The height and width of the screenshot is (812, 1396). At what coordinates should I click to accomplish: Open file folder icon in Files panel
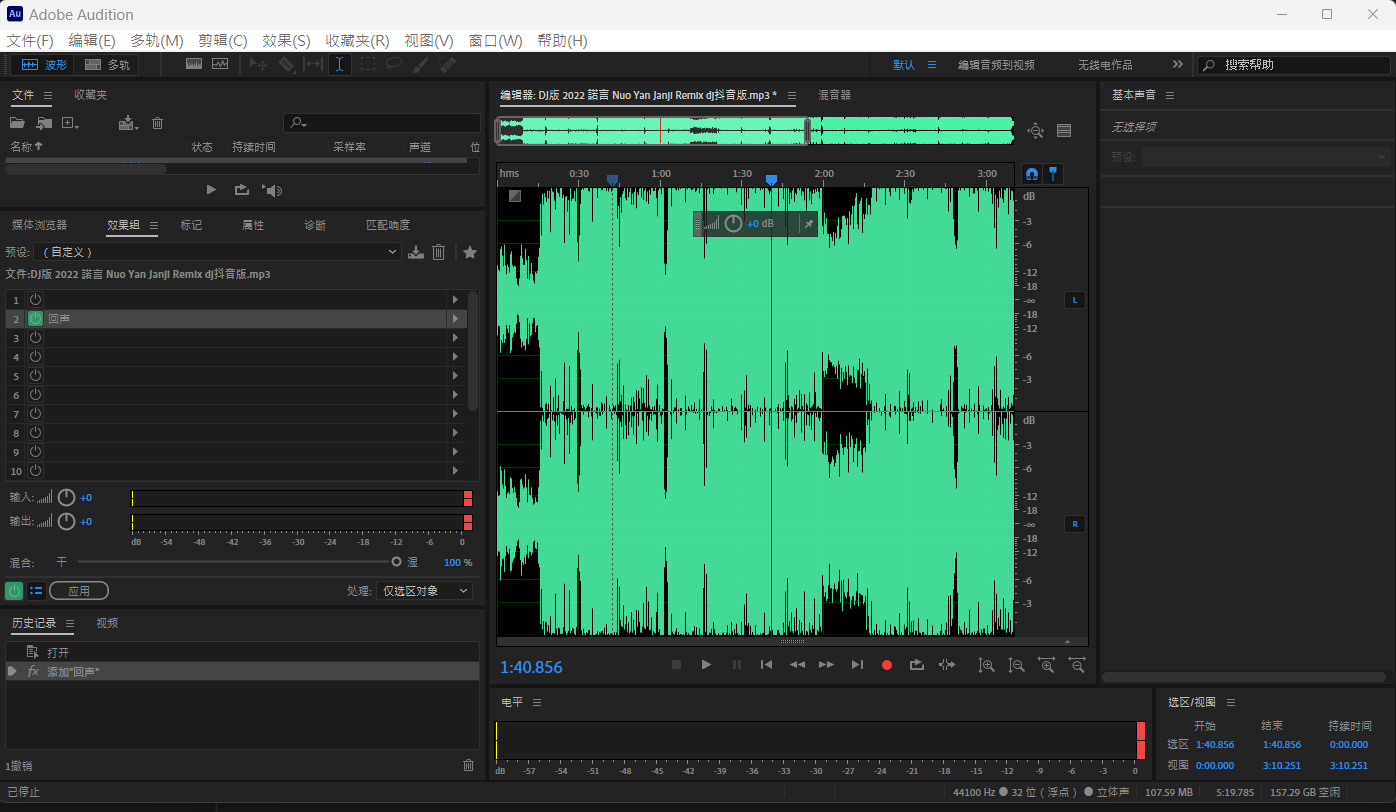17,123
